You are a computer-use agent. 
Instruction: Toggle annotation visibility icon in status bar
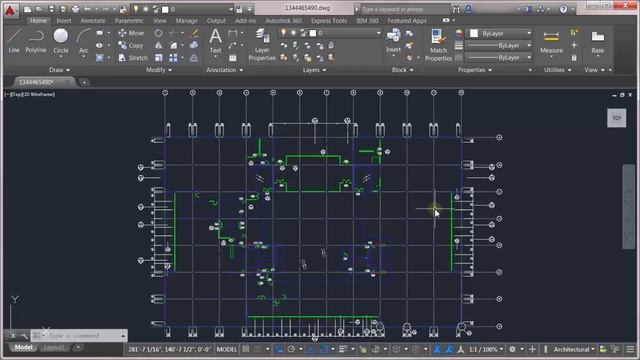point(437,349)
